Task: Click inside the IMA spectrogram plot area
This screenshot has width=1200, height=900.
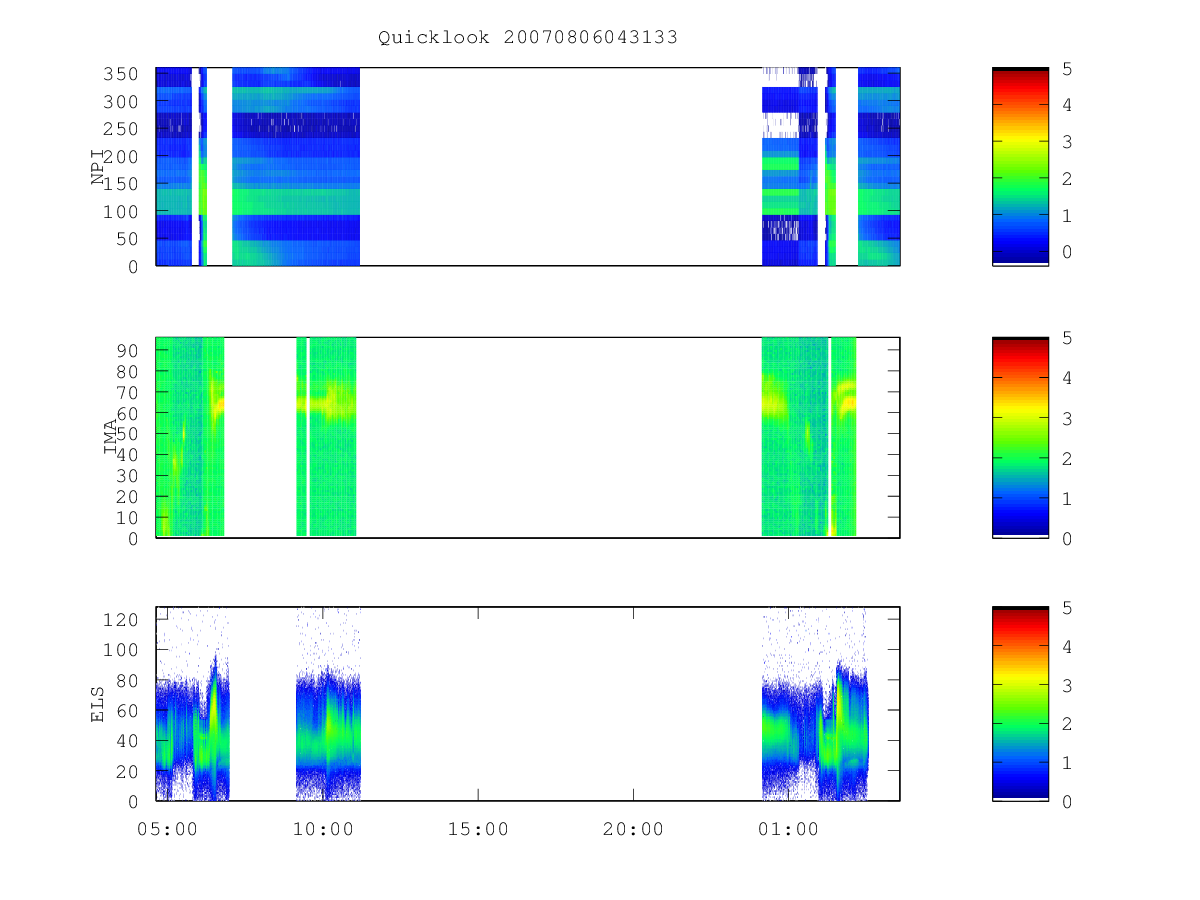Action: 528,437
